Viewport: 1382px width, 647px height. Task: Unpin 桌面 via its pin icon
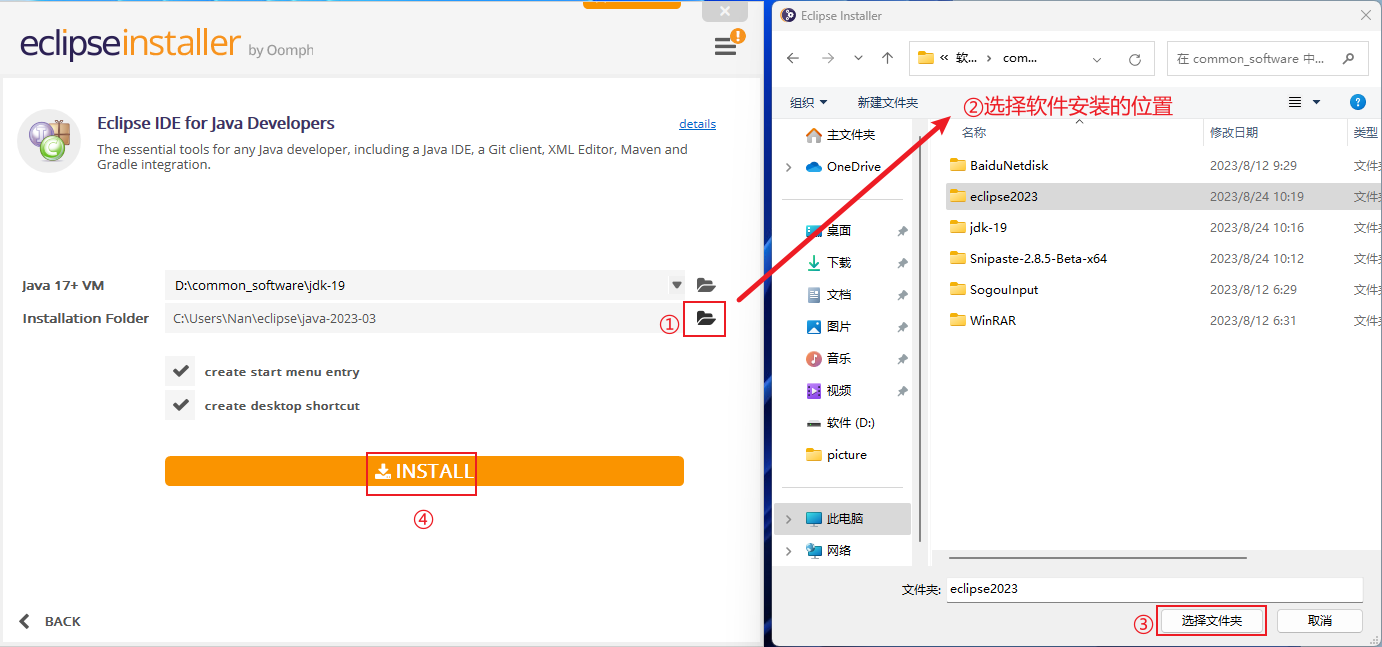click(x=902, y=231)
